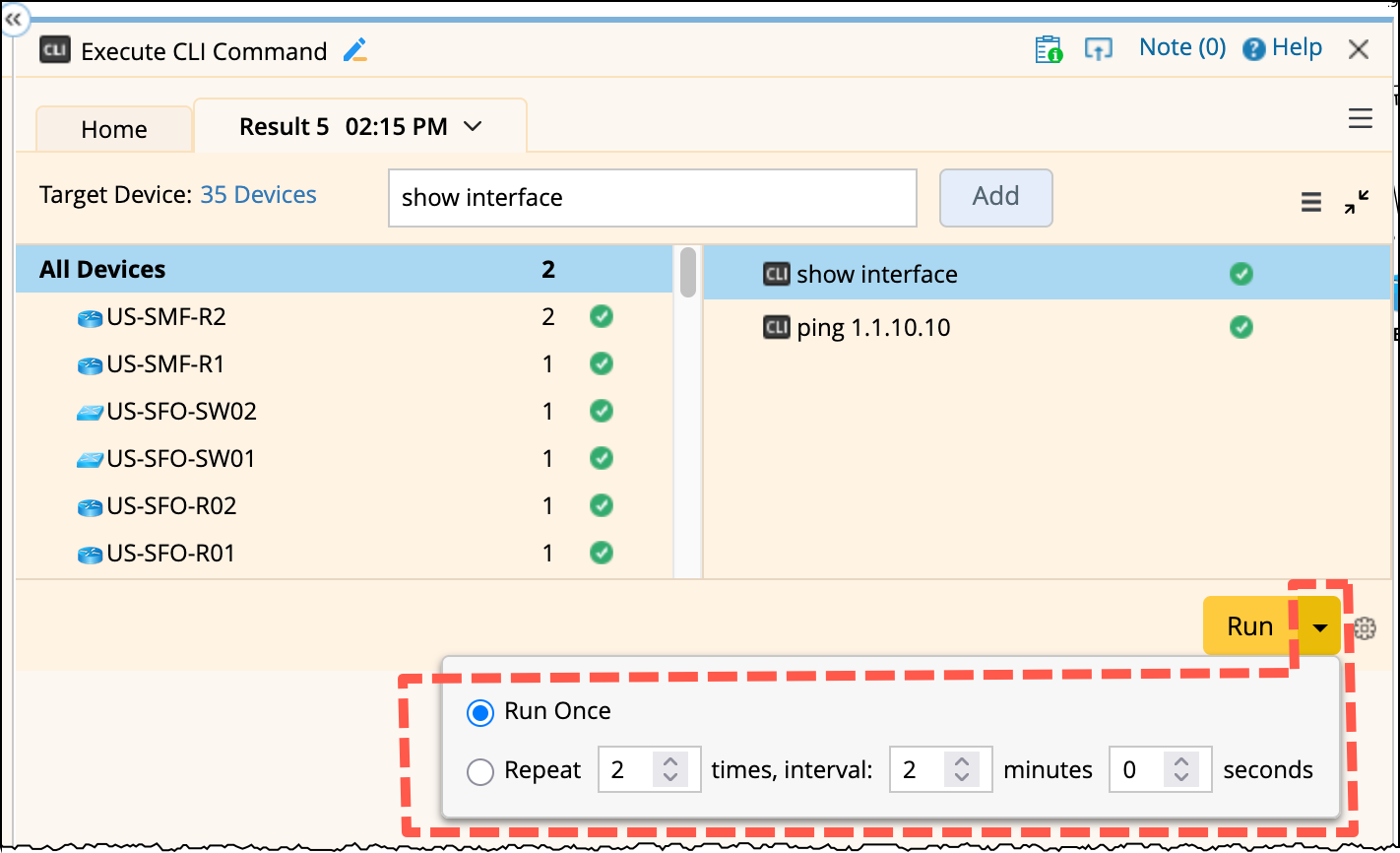This screenshot has width=1400, height=853.
Task: Decrease the interval minutes value
Action: pyautogui.click(x=961, y=777)
